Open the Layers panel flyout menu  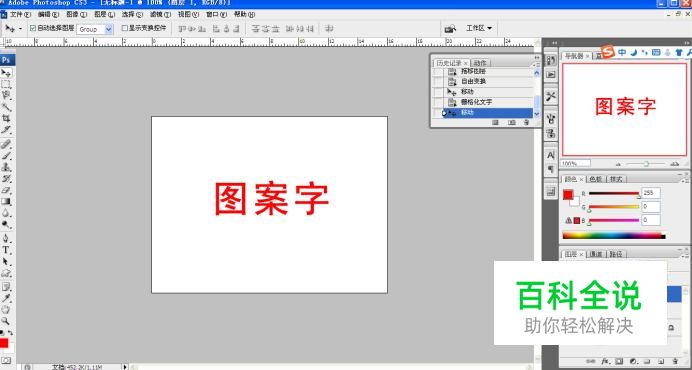click(x=686, y=255)
